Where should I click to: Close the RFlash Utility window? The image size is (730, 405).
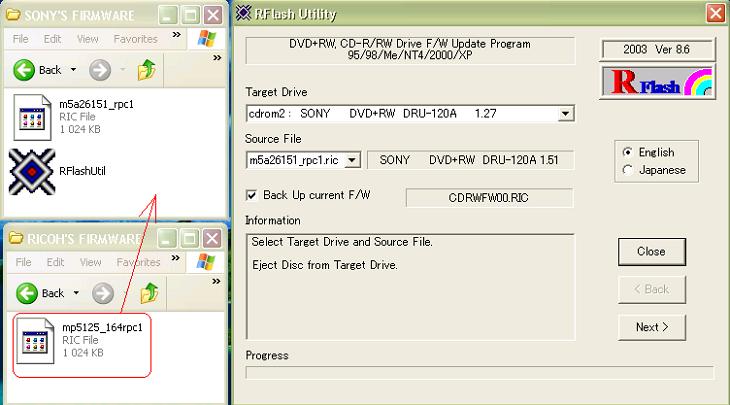point(715,13)
